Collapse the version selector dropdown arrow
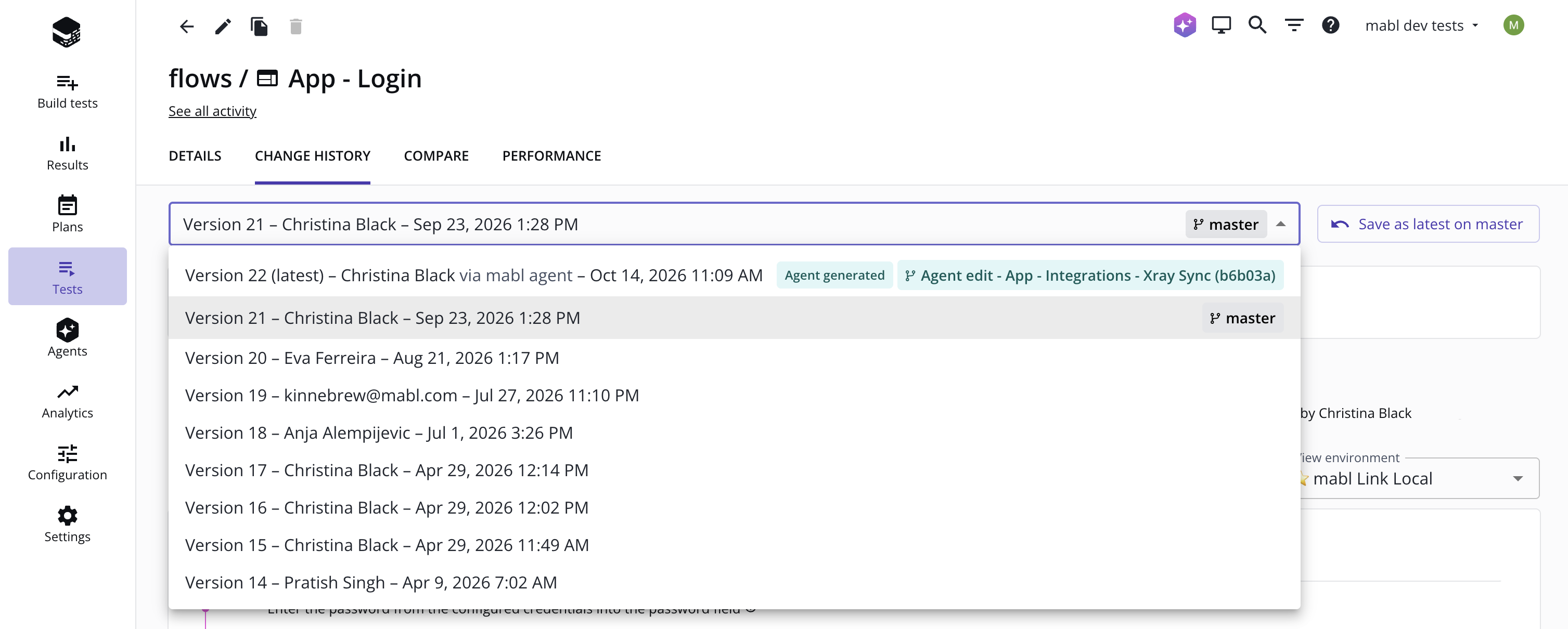This screenshot has width=1568, height=629. click(1281, 224)
